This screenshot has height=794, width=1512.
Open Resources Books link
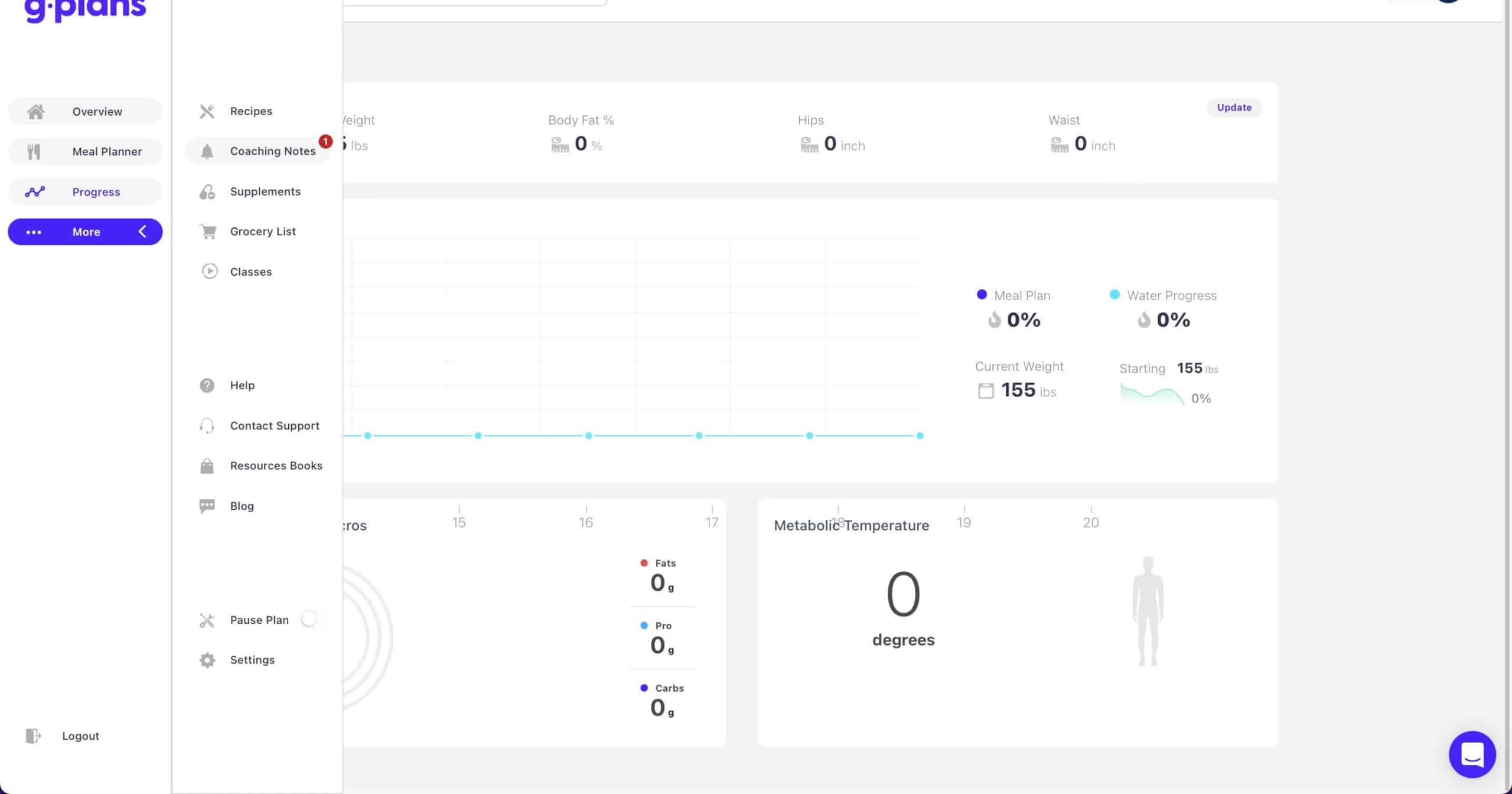[x=276, y=466]
